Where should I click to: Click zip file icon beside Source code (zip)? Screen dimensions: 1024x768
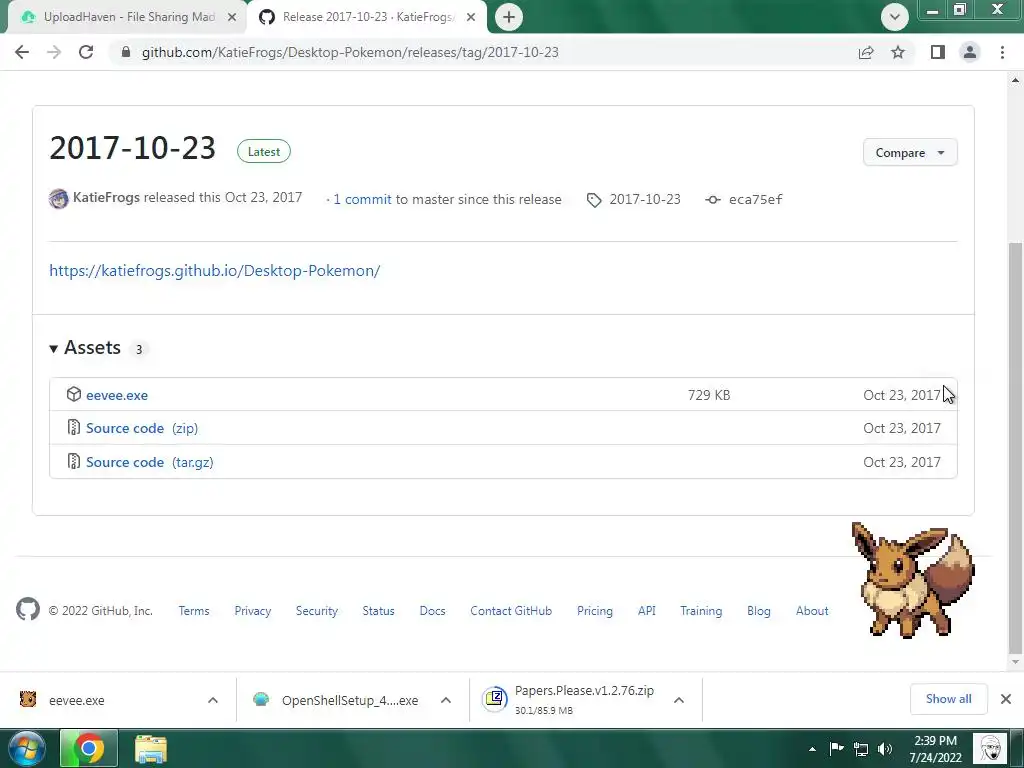coord(74,428)
